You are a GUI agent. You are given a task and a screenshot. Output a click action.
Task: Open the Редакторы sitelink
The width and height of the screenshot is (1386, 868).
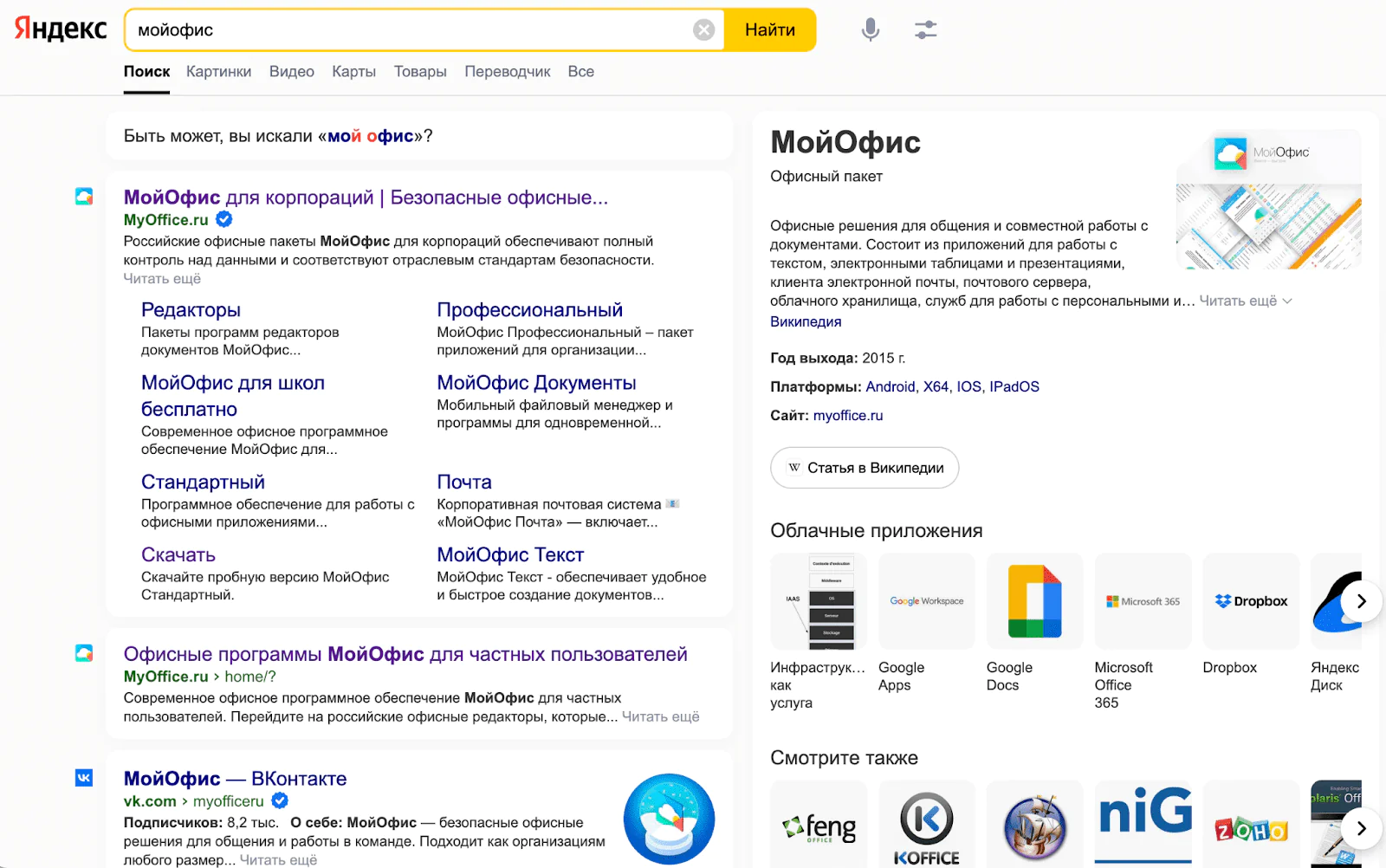pyautogui.click(x=191, y=310)
